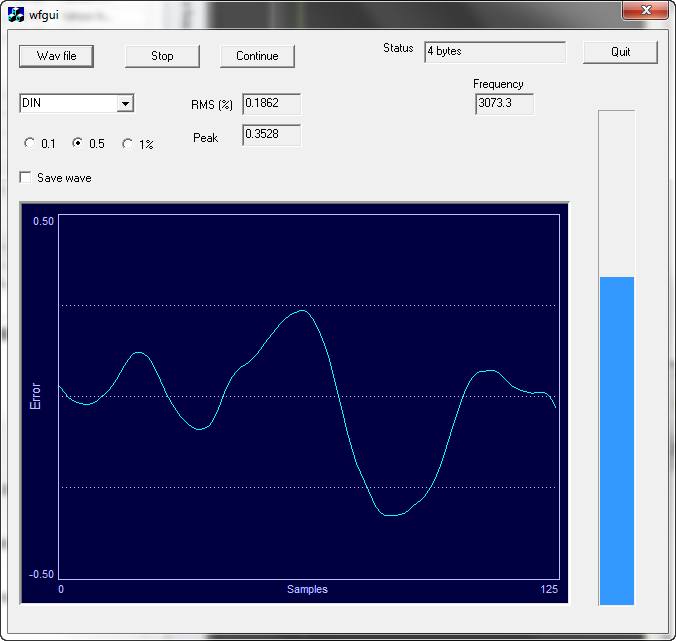Click the Error axis label
The image size is (676, 641).
point(35,396)
